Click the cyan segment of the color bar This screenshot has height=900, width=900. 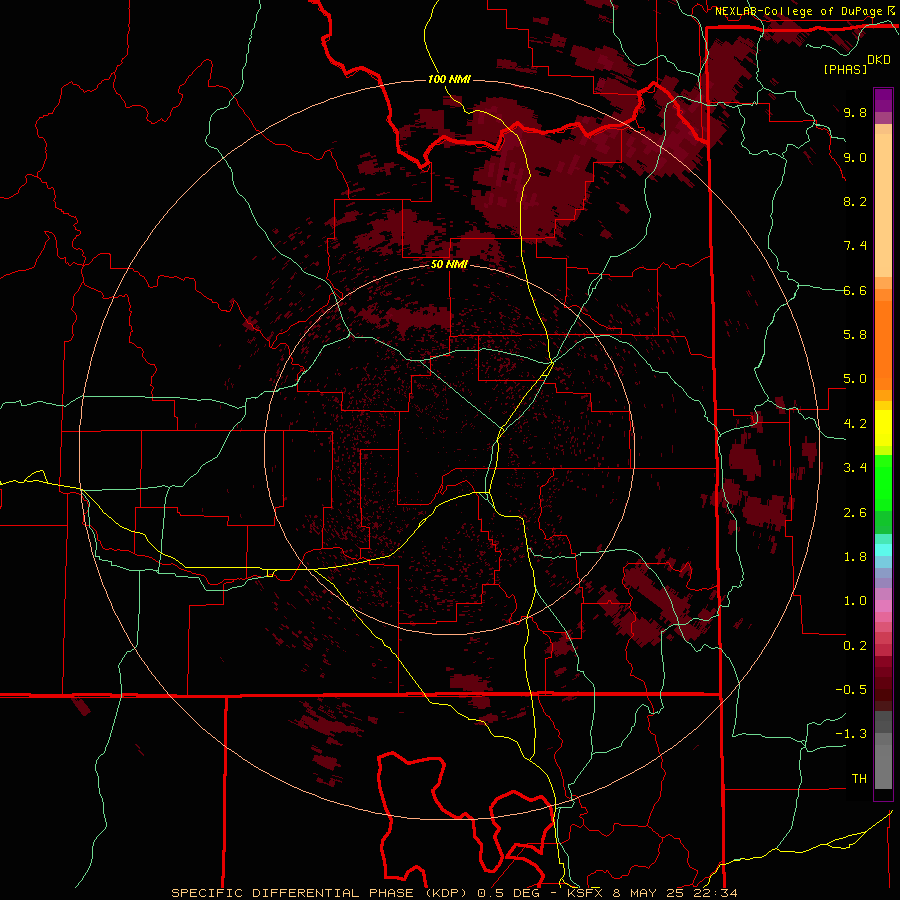[883, 550]
